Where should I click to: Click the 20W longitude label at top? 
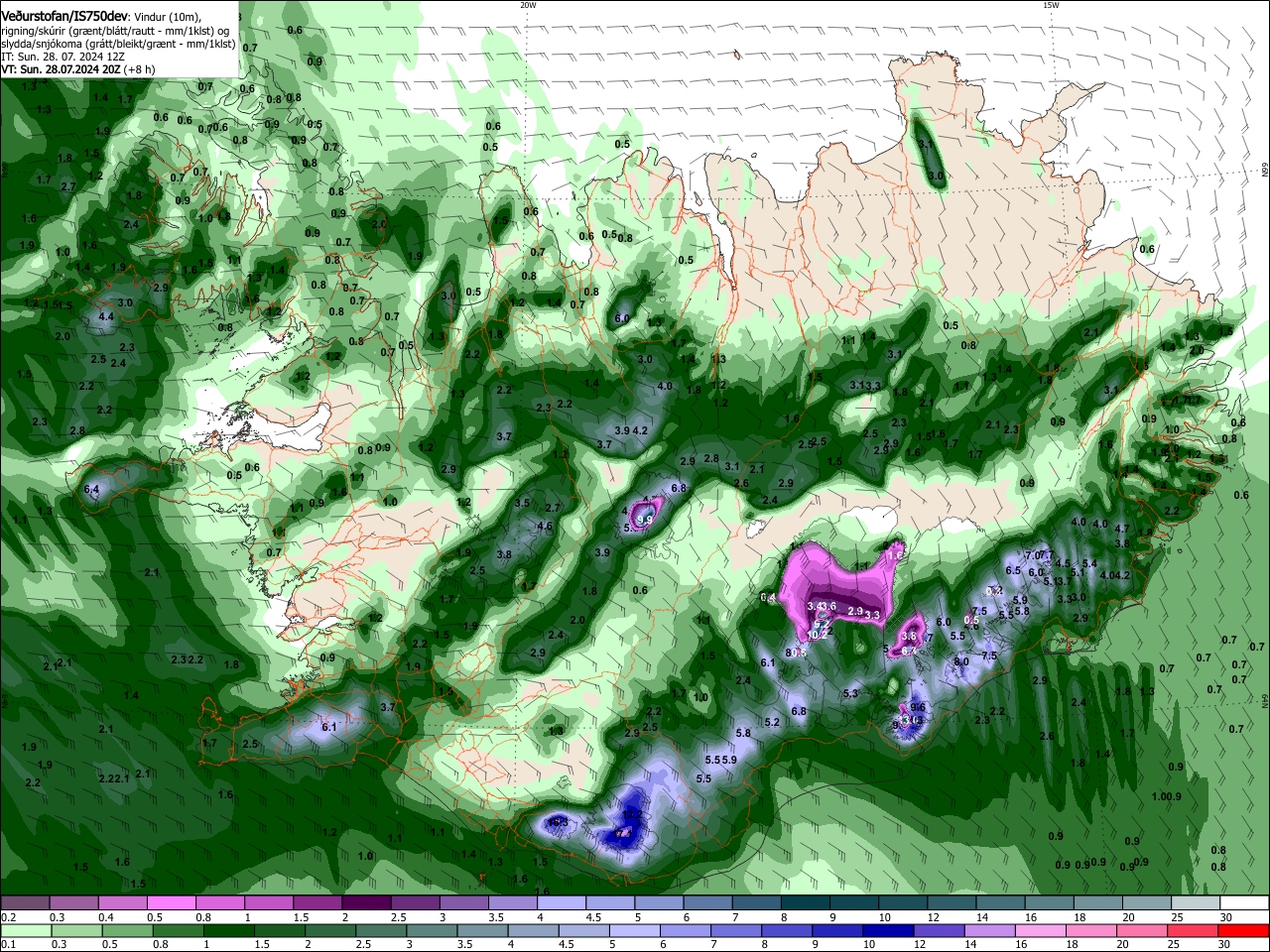[528, 5]
